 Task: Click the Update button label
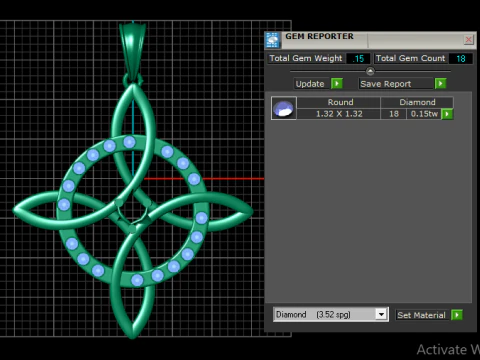310,84
